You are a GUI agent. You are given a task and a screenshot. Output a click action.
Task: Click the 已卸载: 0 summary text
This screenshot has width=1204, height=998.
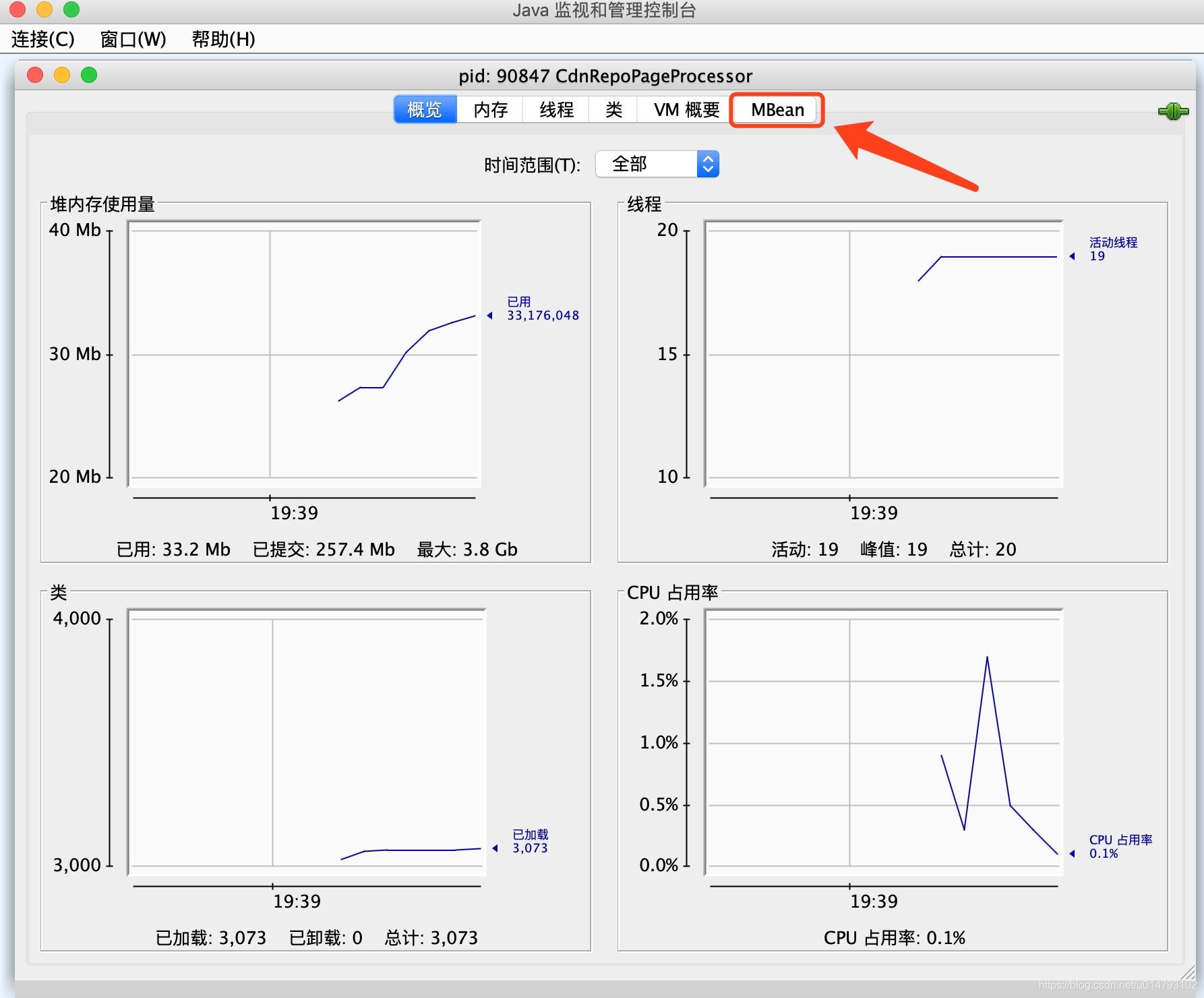[x=326, y=938]
